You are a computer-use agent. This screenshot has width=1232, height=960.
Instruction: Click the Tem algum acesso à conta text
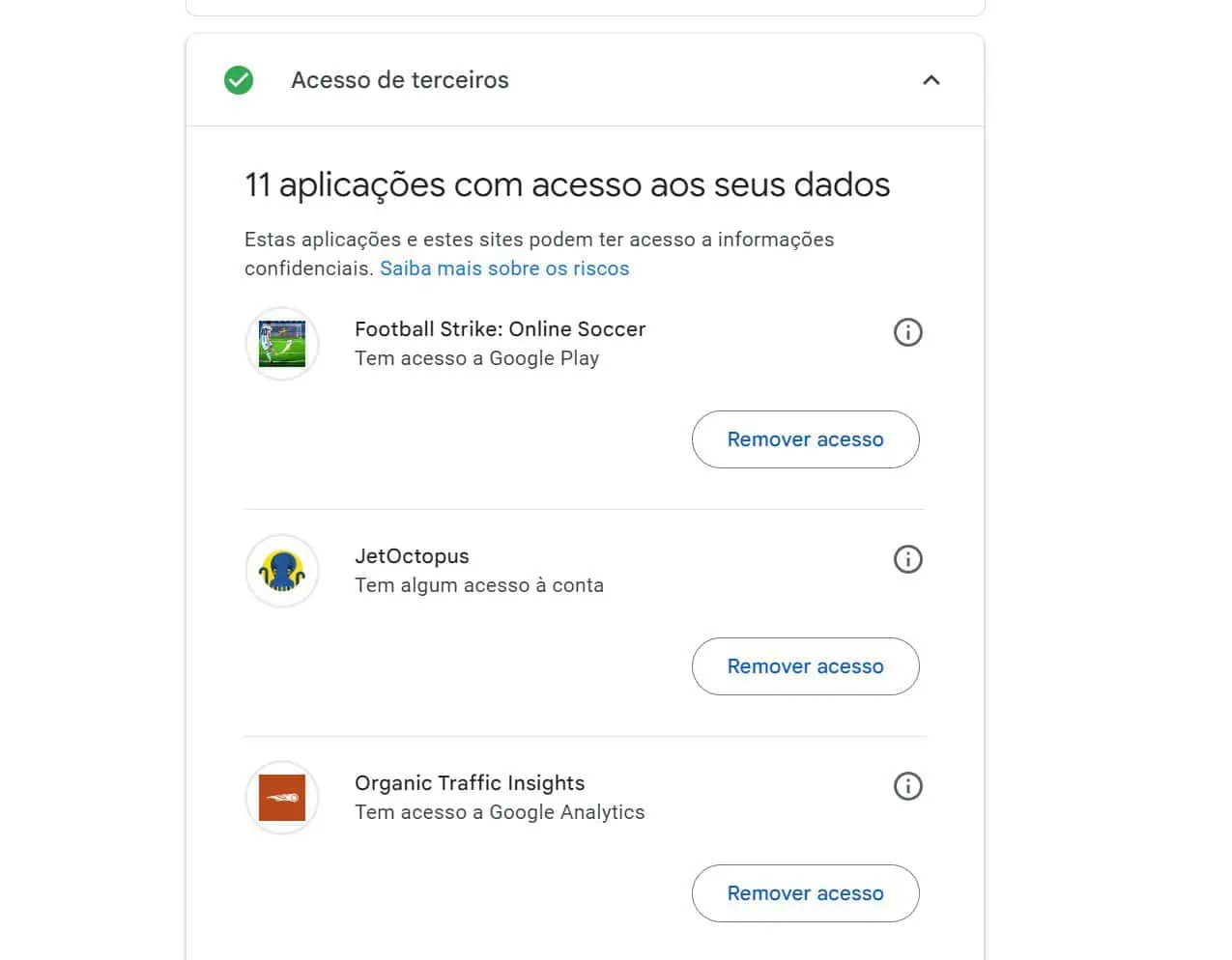click(479, 585)
